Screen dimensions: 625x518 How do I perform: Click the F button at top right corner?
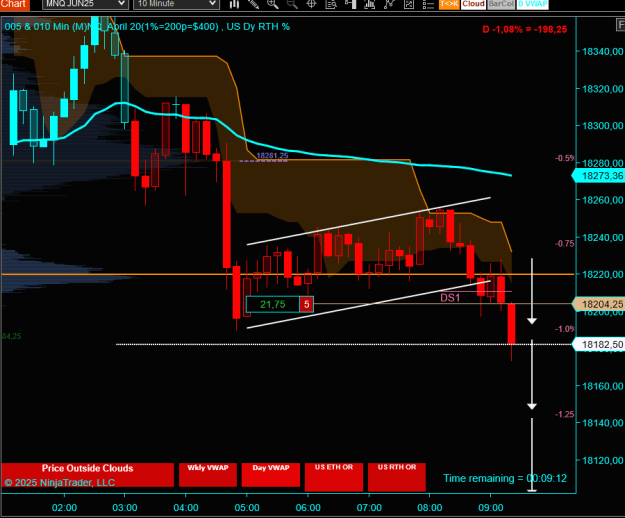click(x=620, y=25)
